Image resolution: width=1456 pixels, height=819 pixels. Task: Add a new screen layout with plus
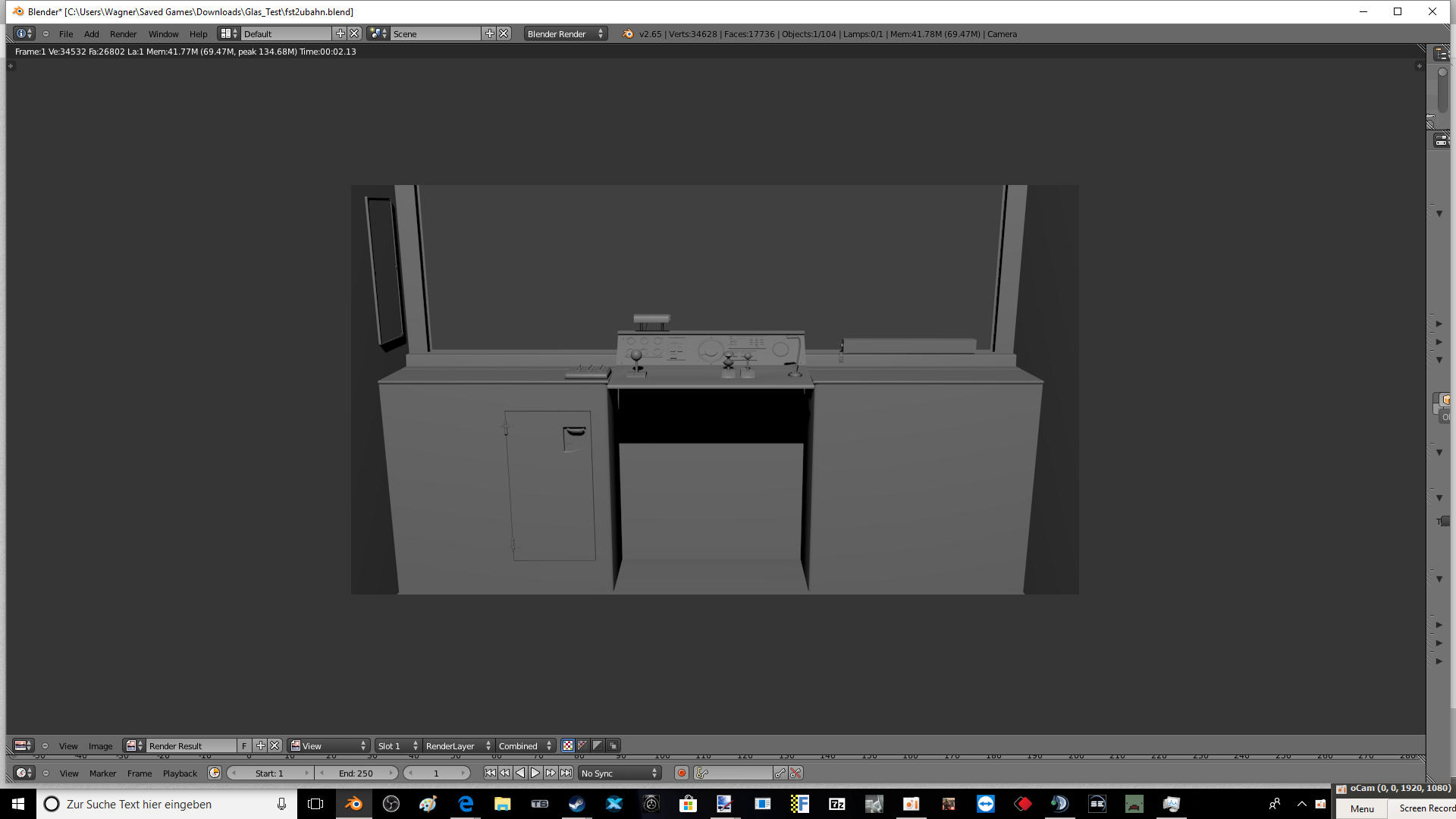point(340,34)
